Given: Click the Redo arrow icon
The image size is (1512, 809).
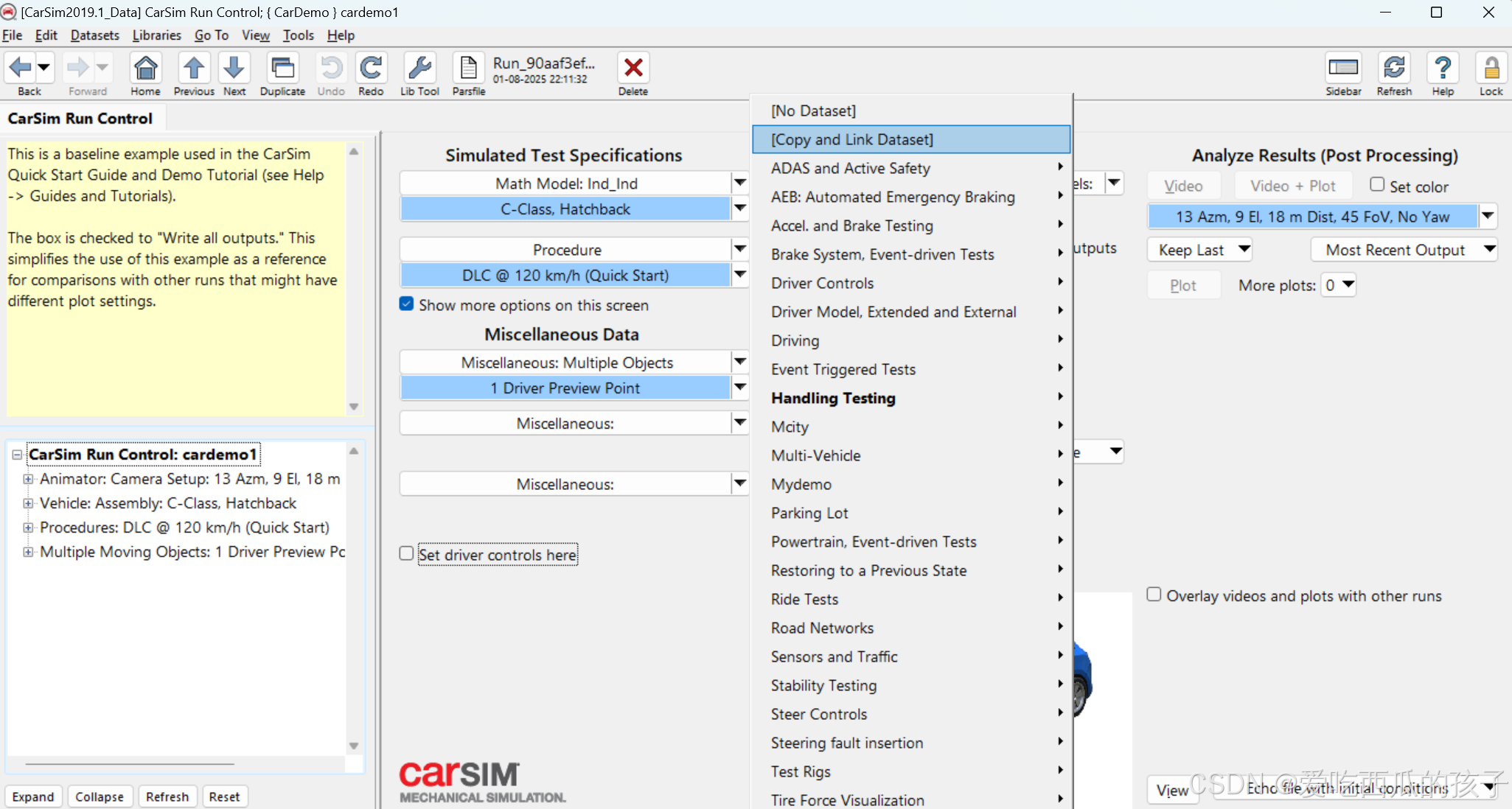Looking at the screenshot, I should point(371,69).
